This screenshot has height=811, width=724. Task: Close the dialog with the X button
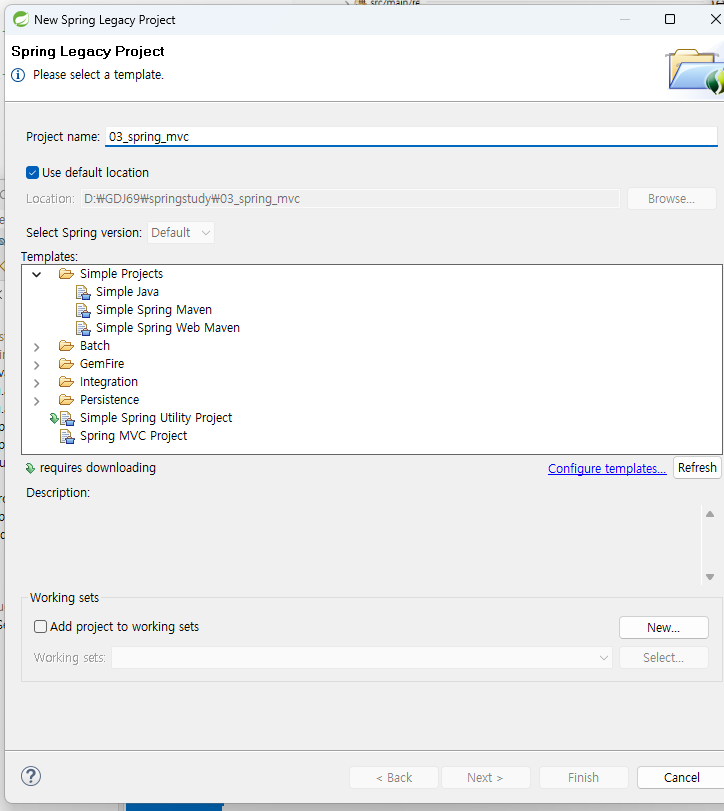[x=716, y=19]
